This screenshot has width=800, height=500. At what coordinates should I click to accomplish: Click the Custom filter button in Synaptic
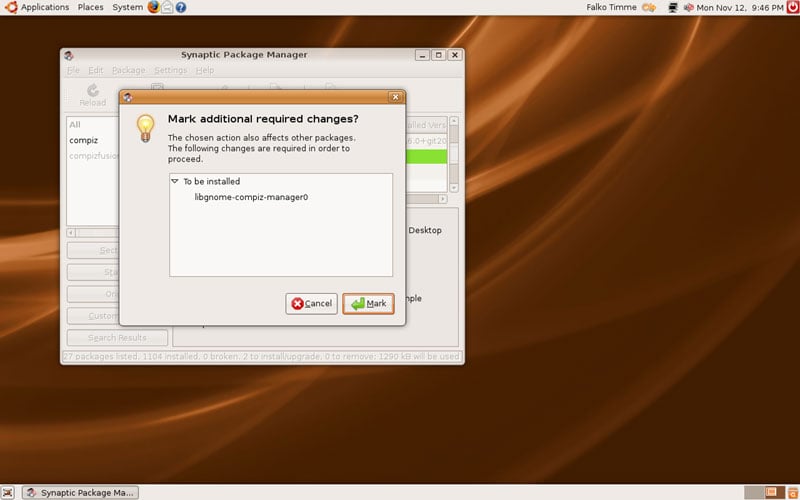click(93, 316)
